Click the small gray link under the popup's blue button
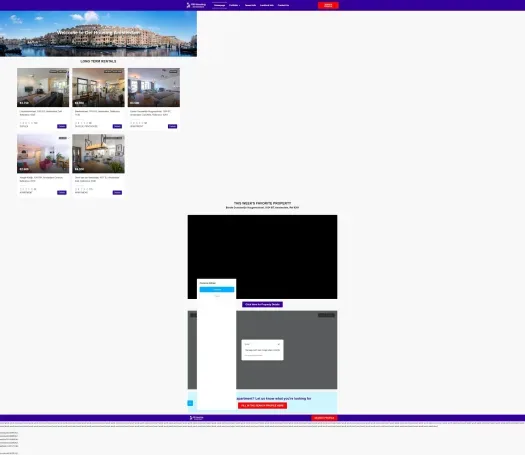The image size is (525, 455). coord(217,296)
